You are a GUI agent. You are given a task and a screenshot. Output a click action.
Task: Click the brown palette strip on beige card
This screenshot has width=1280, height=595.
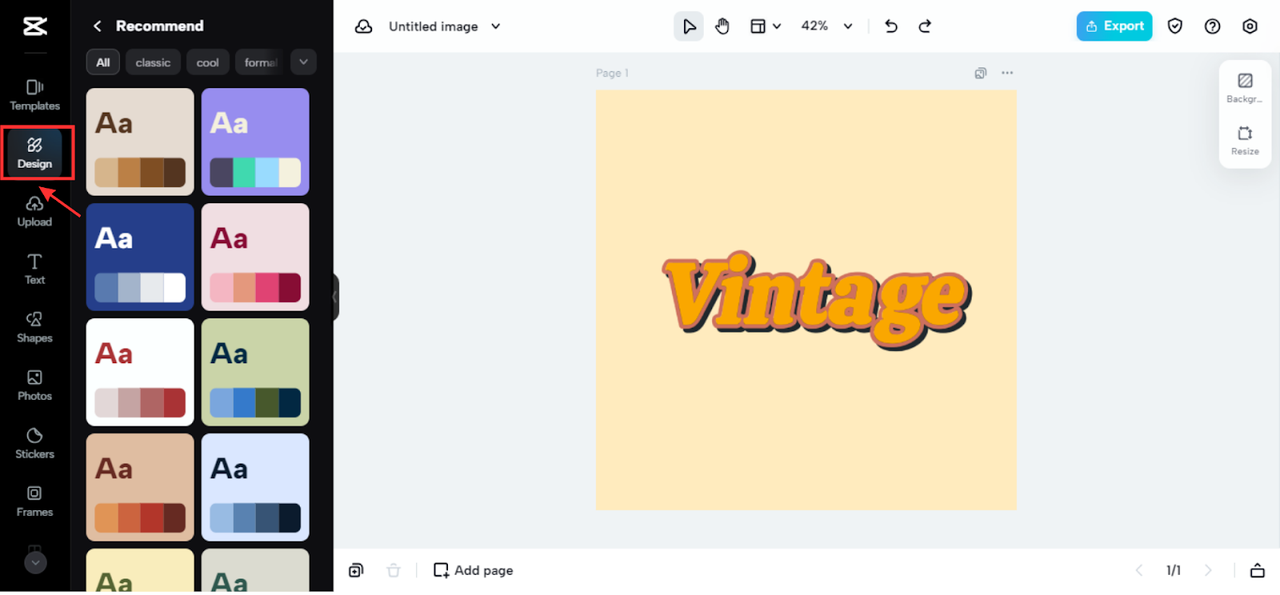140,172
